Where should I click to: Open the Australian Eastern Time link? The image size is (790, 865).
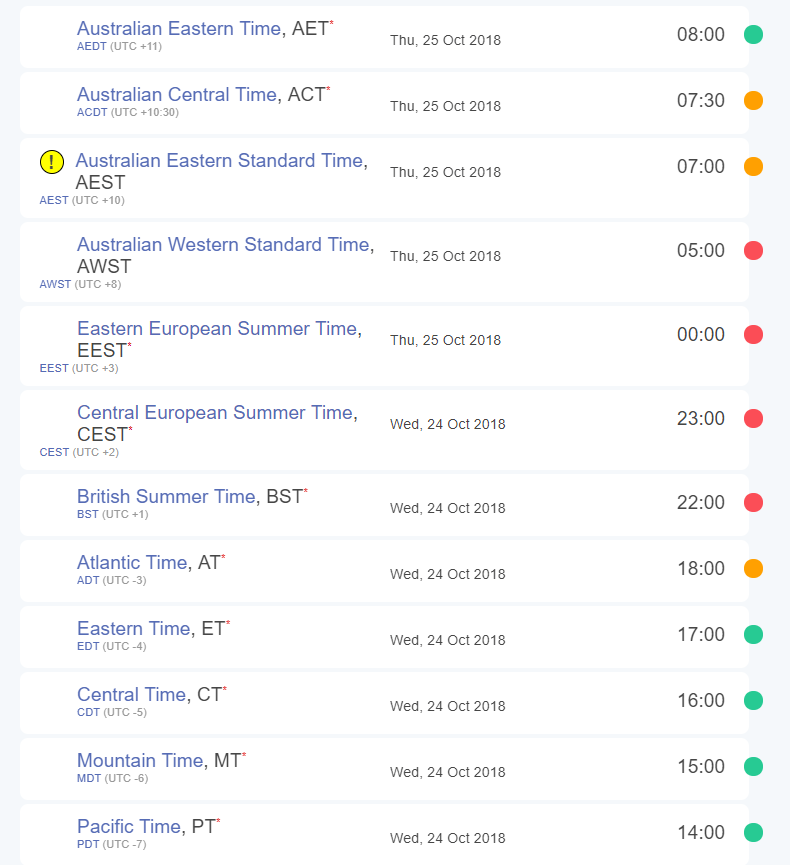point(179,28)
